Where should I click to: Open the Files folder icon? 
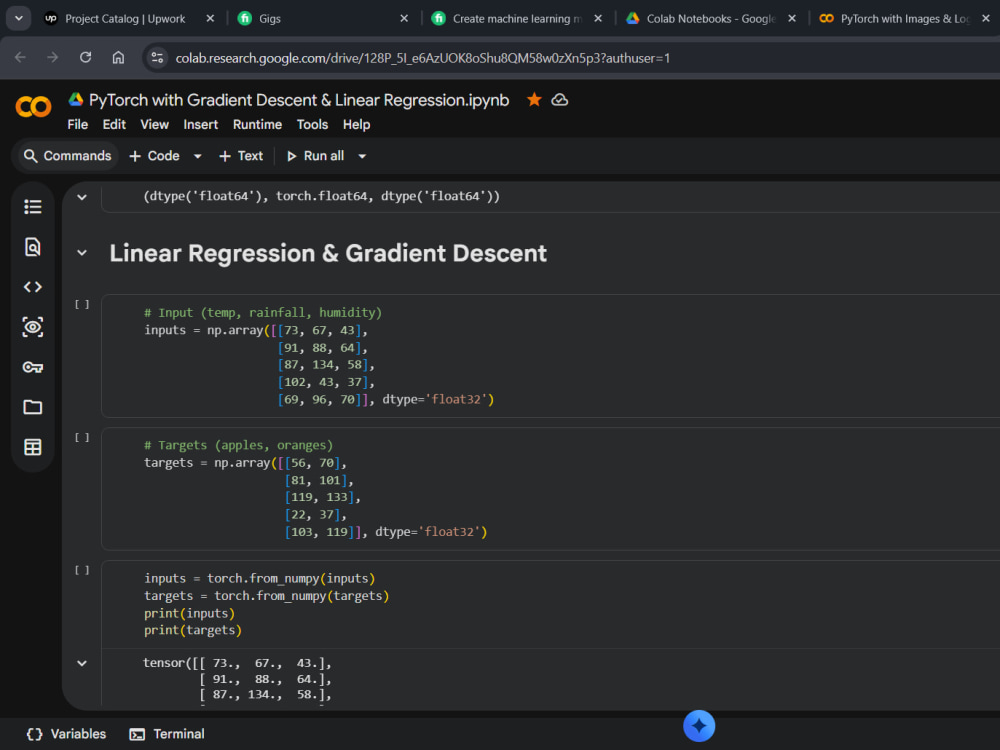(x=33, y=407)
